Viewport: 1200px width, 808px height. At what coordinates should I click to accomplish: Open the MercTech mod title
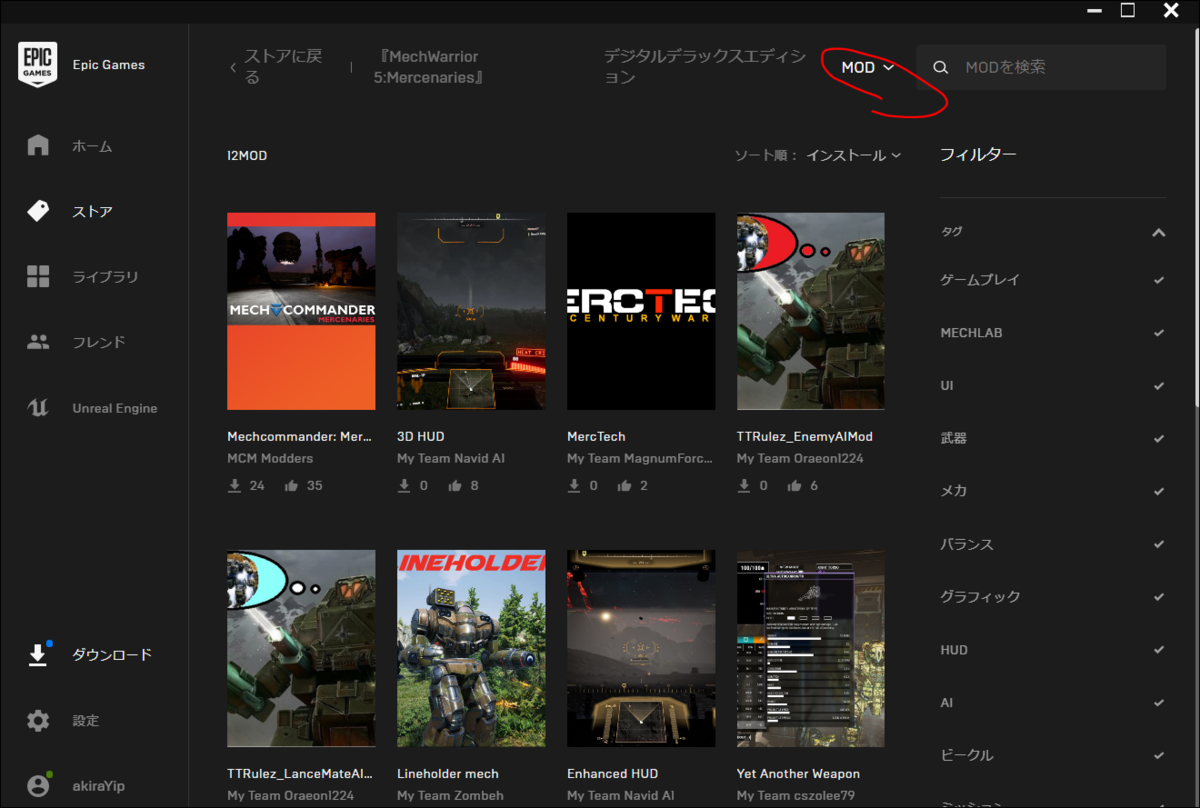(x=596, y=436)
